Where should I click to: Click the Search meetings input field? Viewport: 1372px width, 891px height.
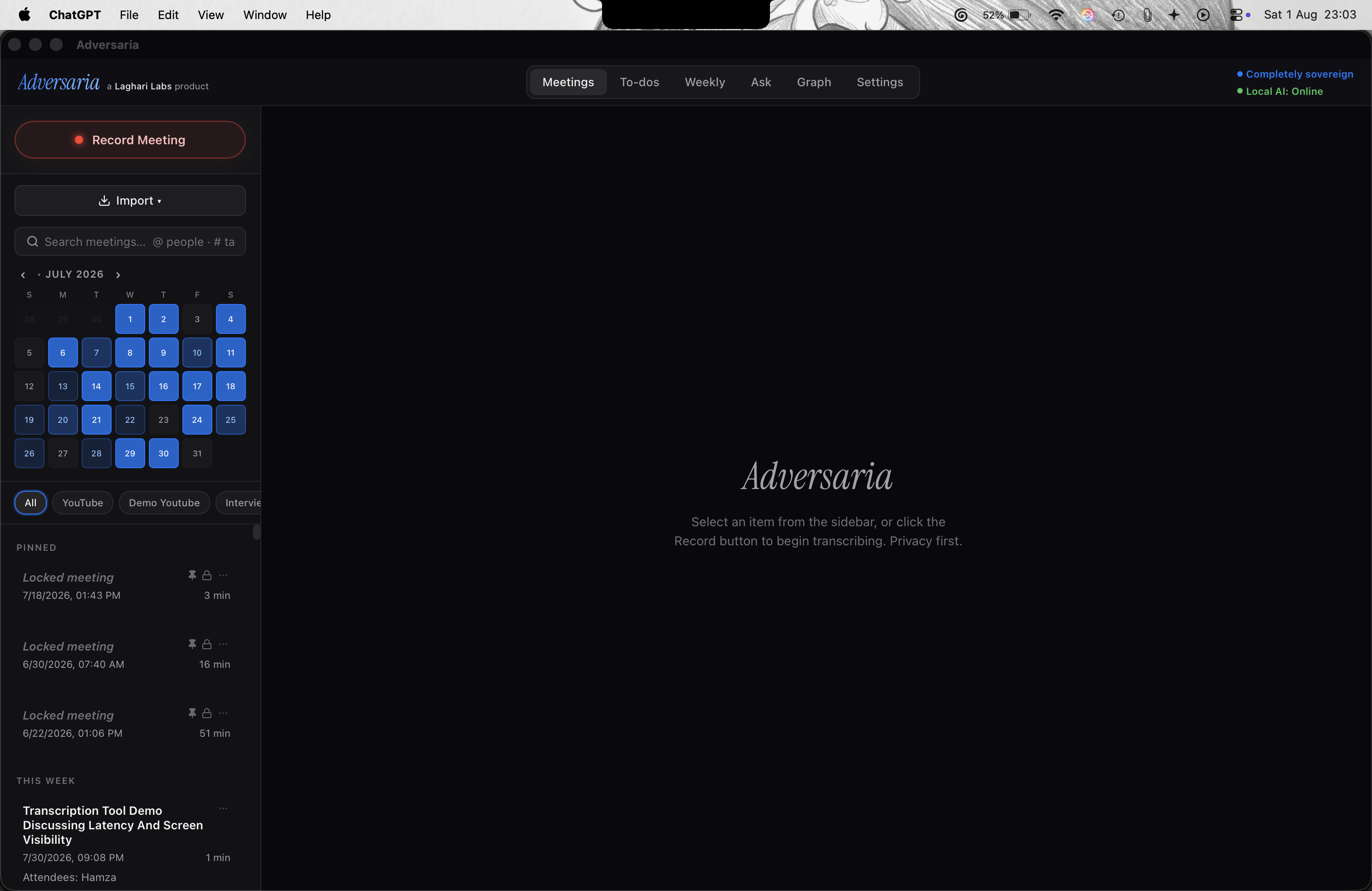130,241
